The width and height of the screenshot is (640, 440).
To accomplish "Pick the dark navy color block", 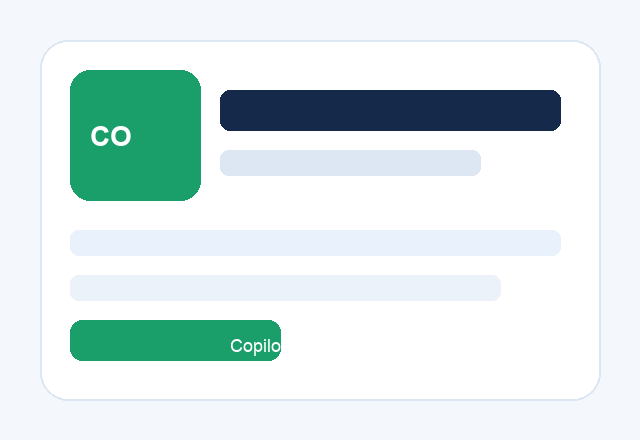I will [x=390, y=110].
